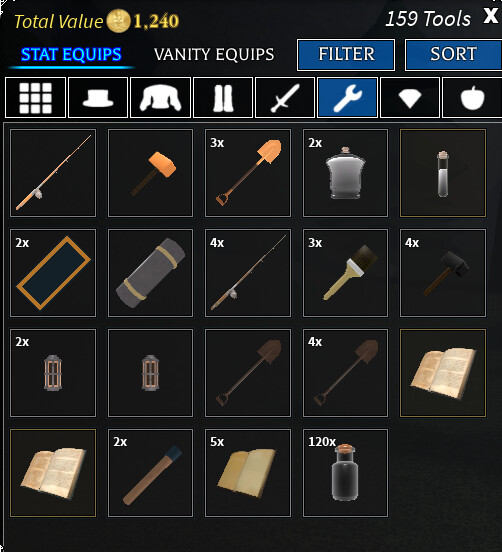Select the wrench tools category icon

pos(347,98)
